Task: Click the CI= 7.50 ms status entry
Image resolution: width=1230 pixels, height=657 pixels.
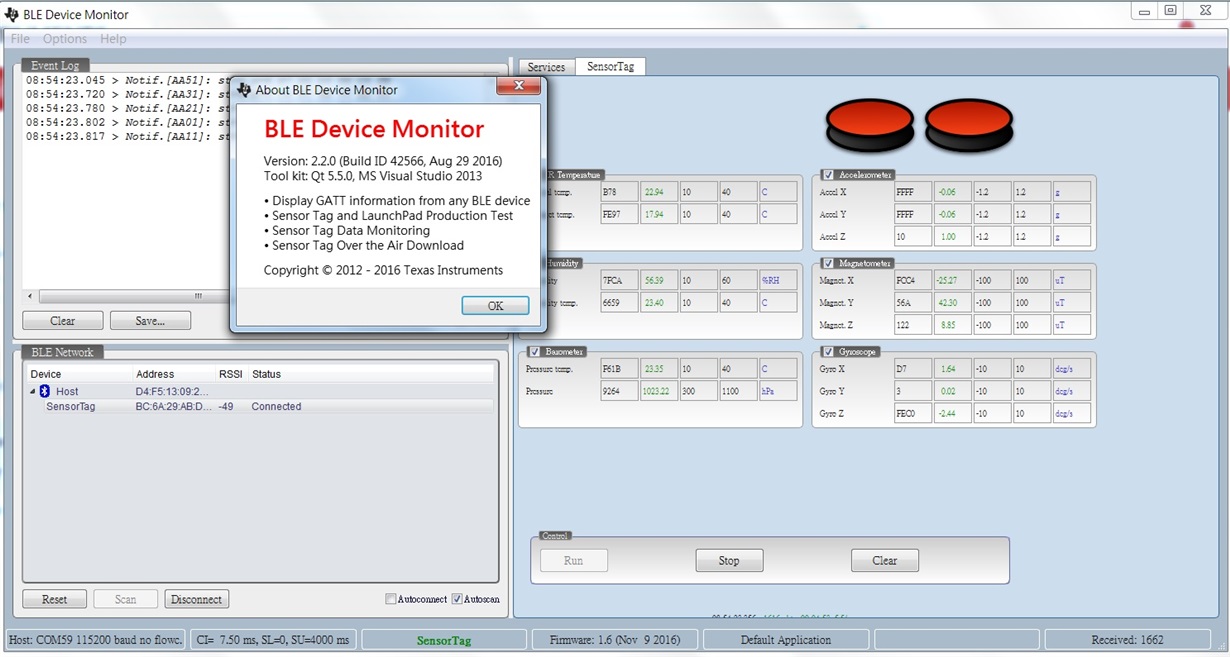Action: coord(273,640)
